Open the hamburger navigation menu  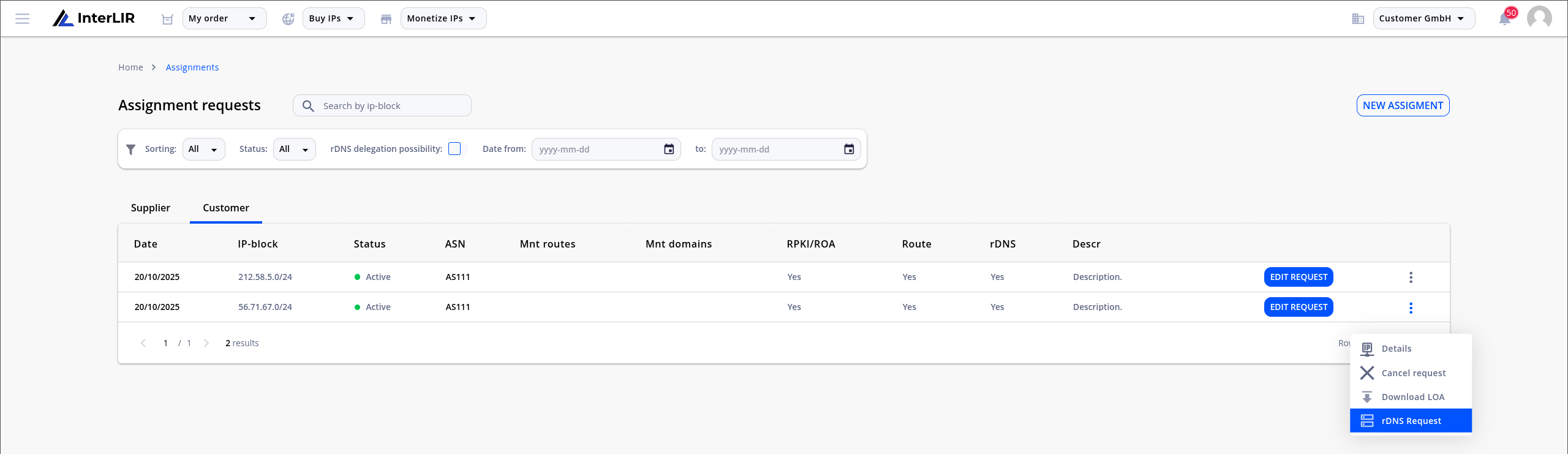point(23,18)
